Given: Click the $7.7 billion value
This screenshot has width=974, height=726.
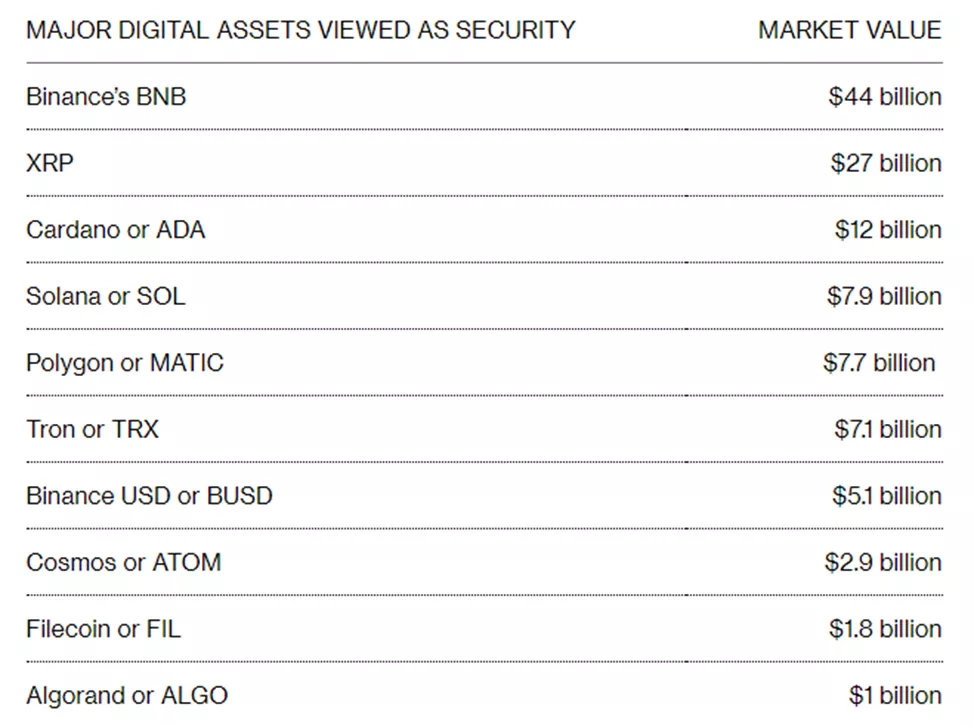Looking at the screenshot, I should click(x=879, y=363).
